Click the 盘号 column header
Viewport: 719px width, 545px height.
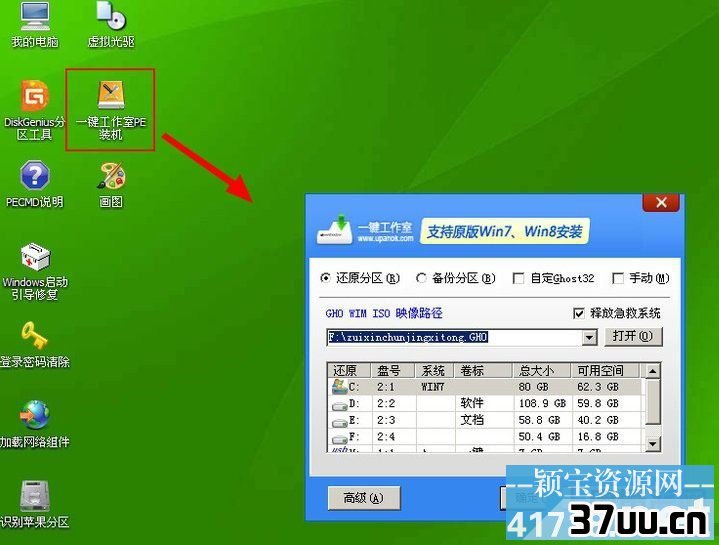395,370
